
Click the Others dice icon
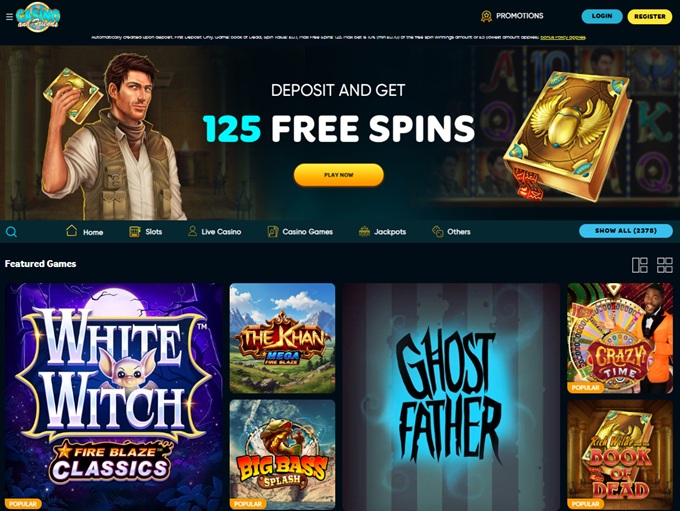(x=438, y=231)
